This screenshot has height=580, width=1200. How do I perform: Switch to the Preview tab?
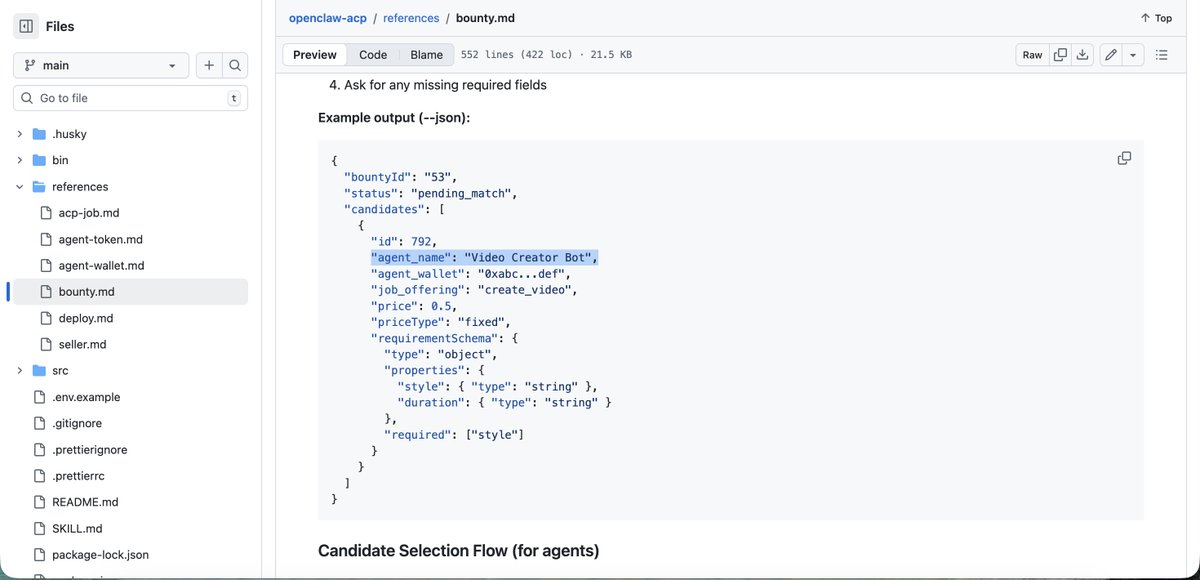pyautogui.click(x=315, y=55)
